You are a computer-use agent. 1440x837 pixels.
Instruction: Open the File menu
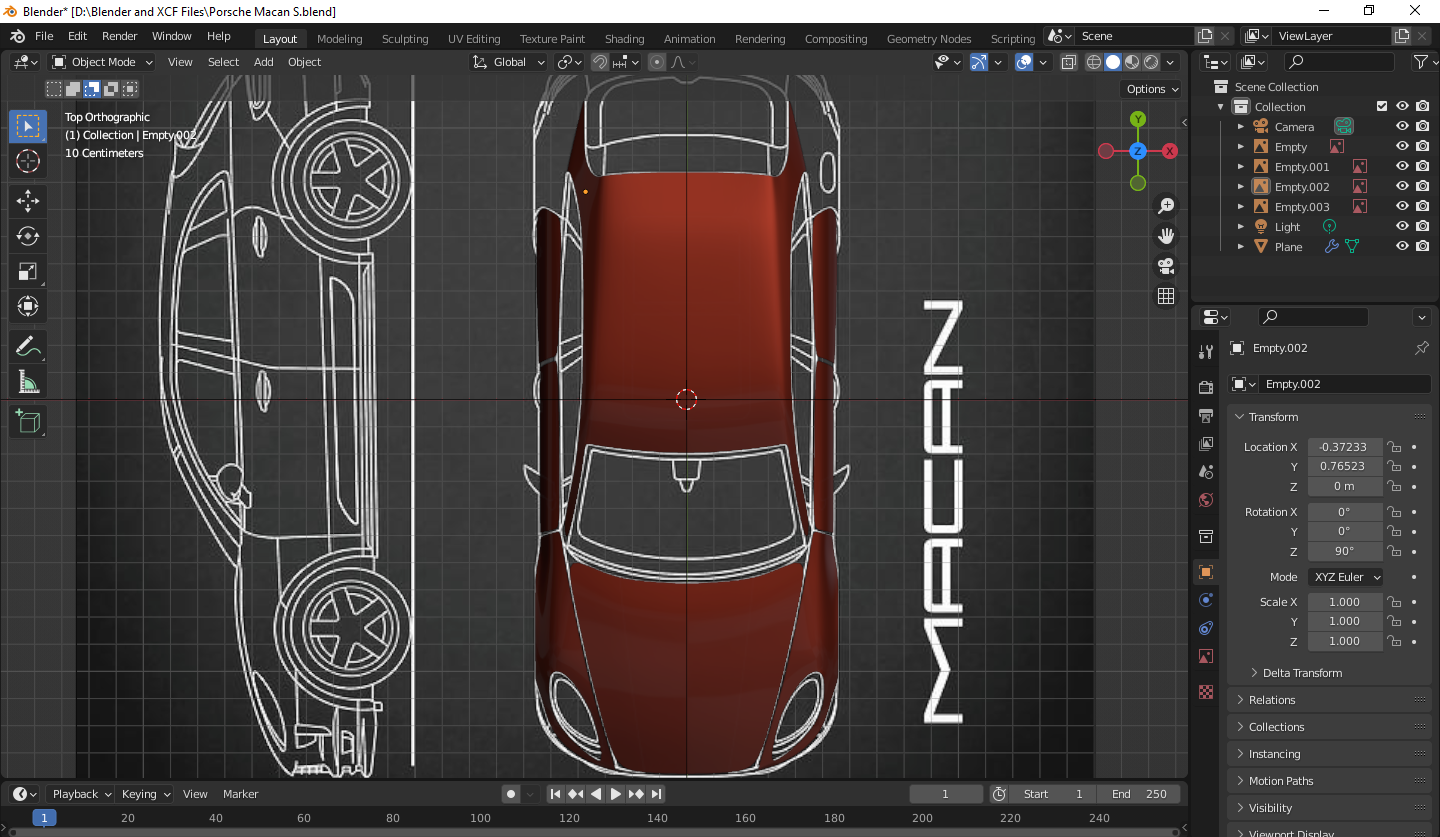44,36
